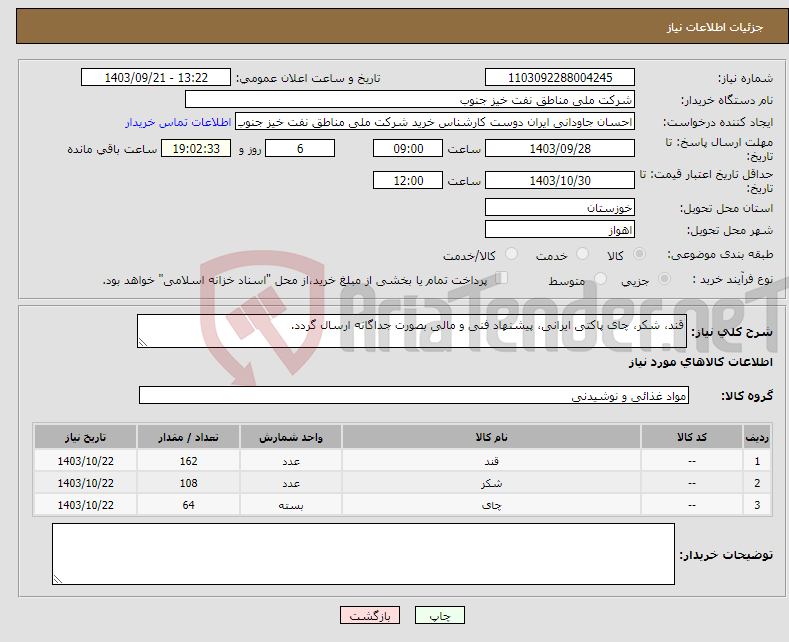Toggle the اسناد خزانه اسلامی payment checkbox
Screen dimensions: 789x642
pyautogui.click(x=502, y=278)
